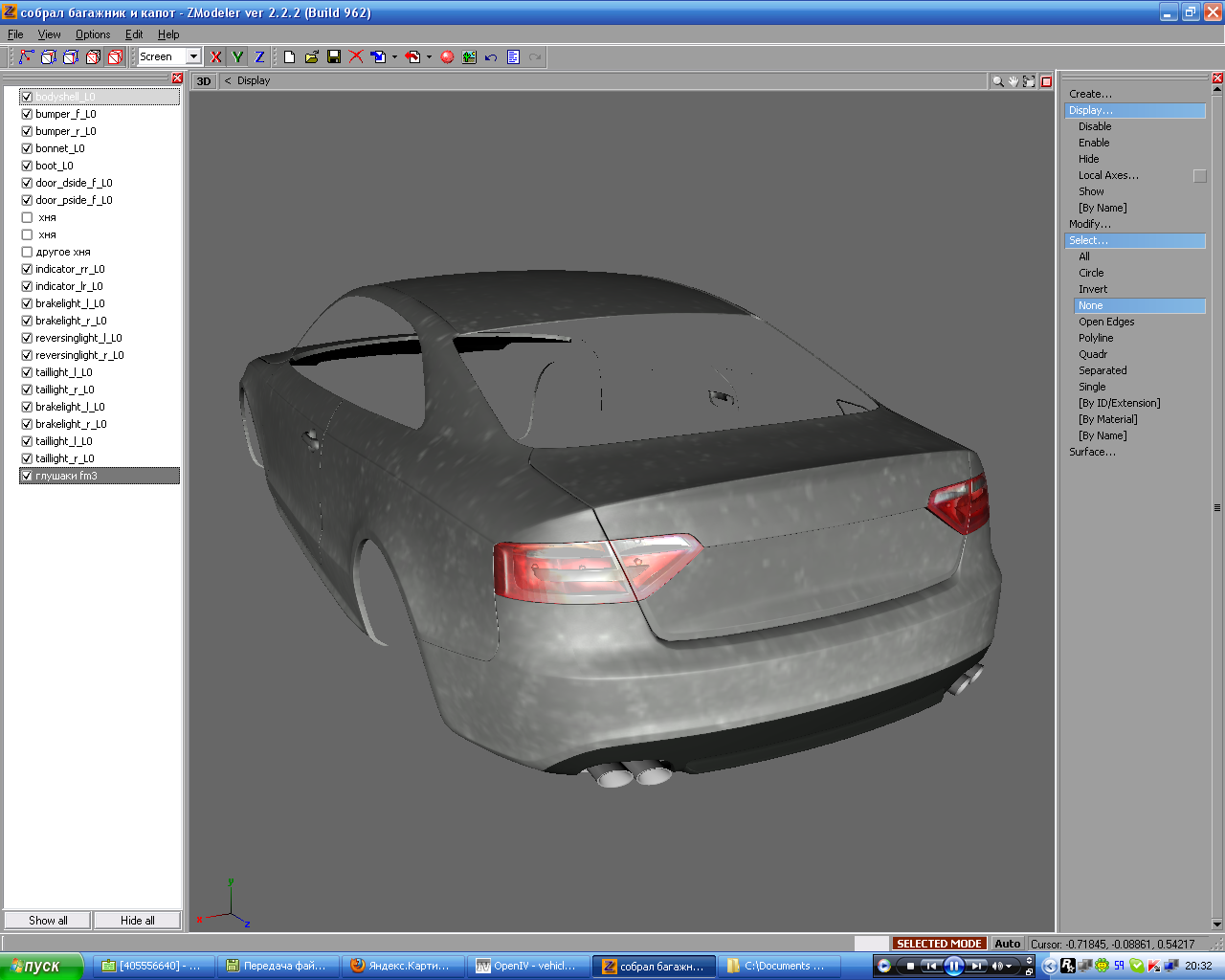The height and width of the screenshot is (980, 1225).
Task: Toggle the Z axis constraint button
Action: coord(259,57)
